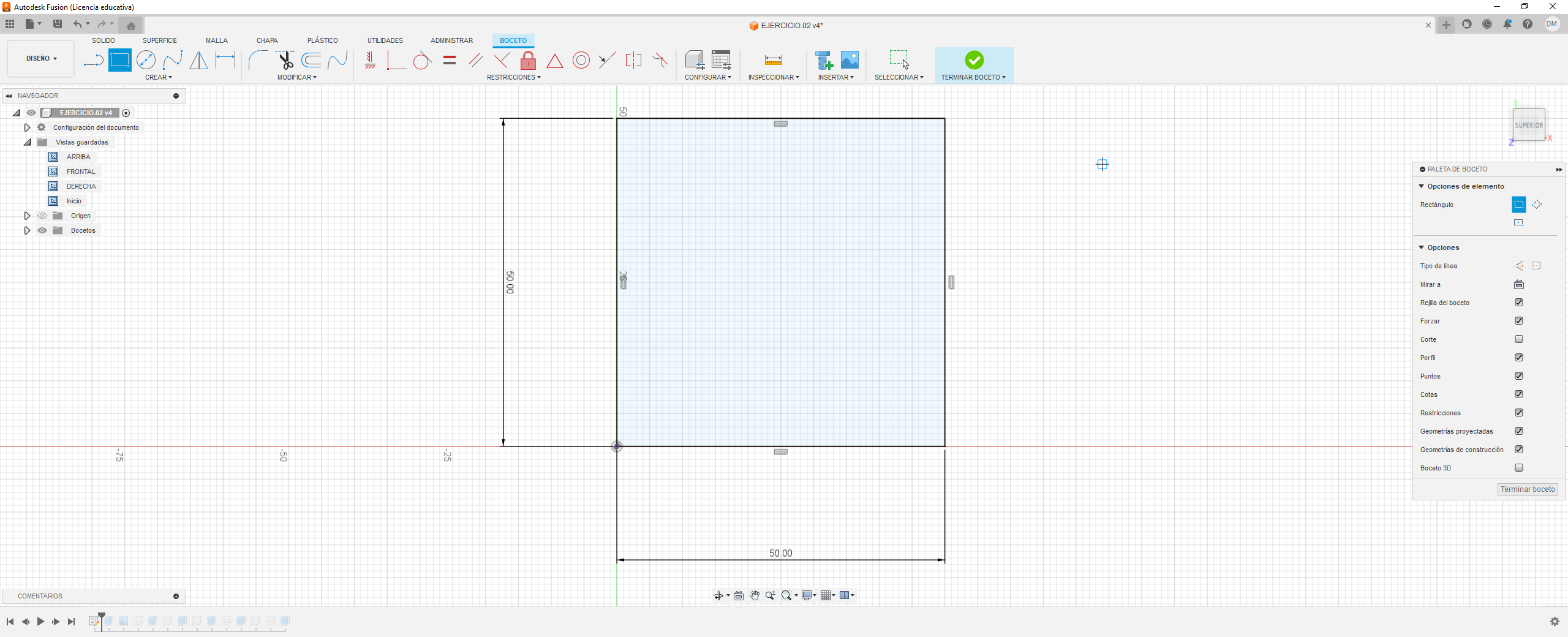1568x637 pixels.
Task: Click the DM user profile button
Action: 1551,24
